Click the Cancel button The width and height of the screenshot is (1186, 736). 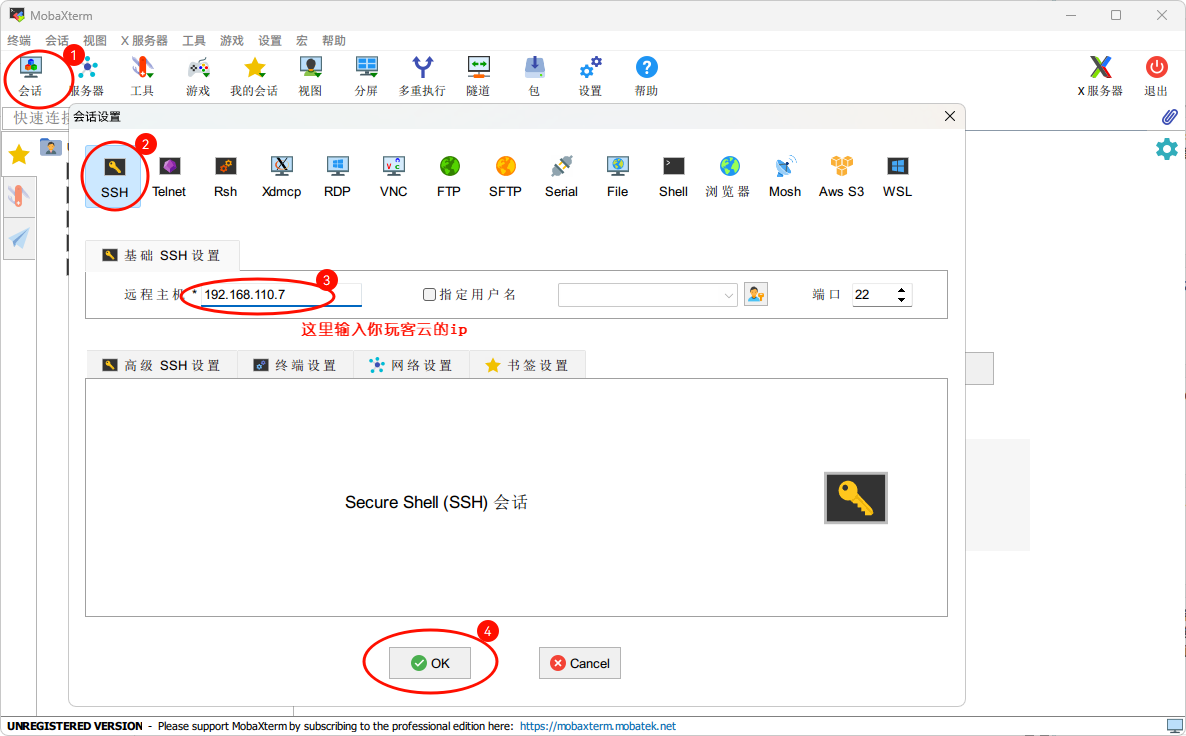[580, 663]
